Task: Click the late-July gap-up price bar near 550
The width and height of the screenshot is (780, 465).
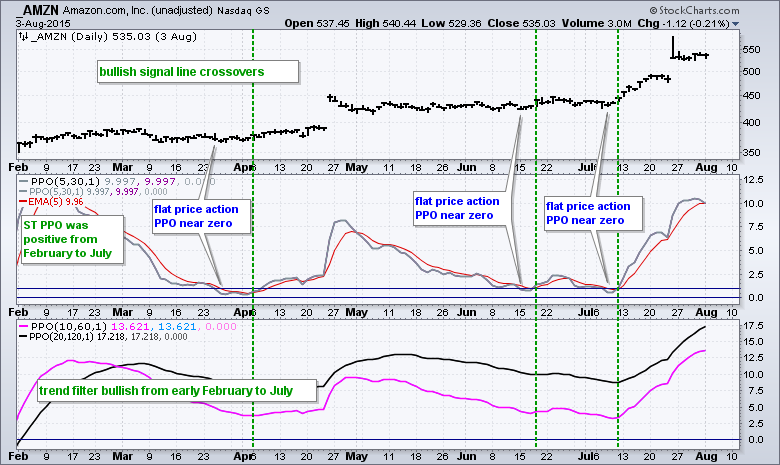Action: pyautogui.click(x=673, y=48)
